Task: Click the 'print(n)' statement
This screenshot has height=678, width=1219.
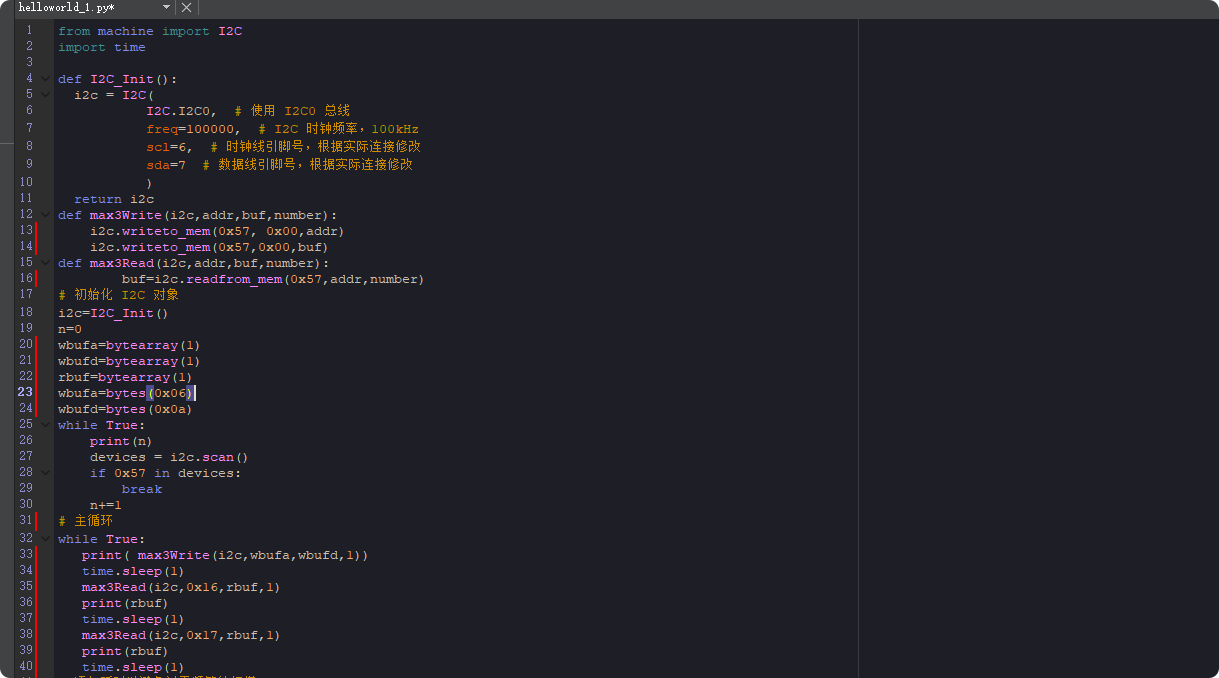Action: [x=121, y=441]
